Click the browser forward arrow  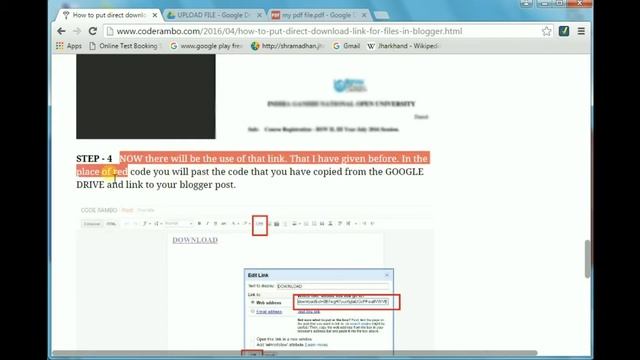tap(77, 31)
